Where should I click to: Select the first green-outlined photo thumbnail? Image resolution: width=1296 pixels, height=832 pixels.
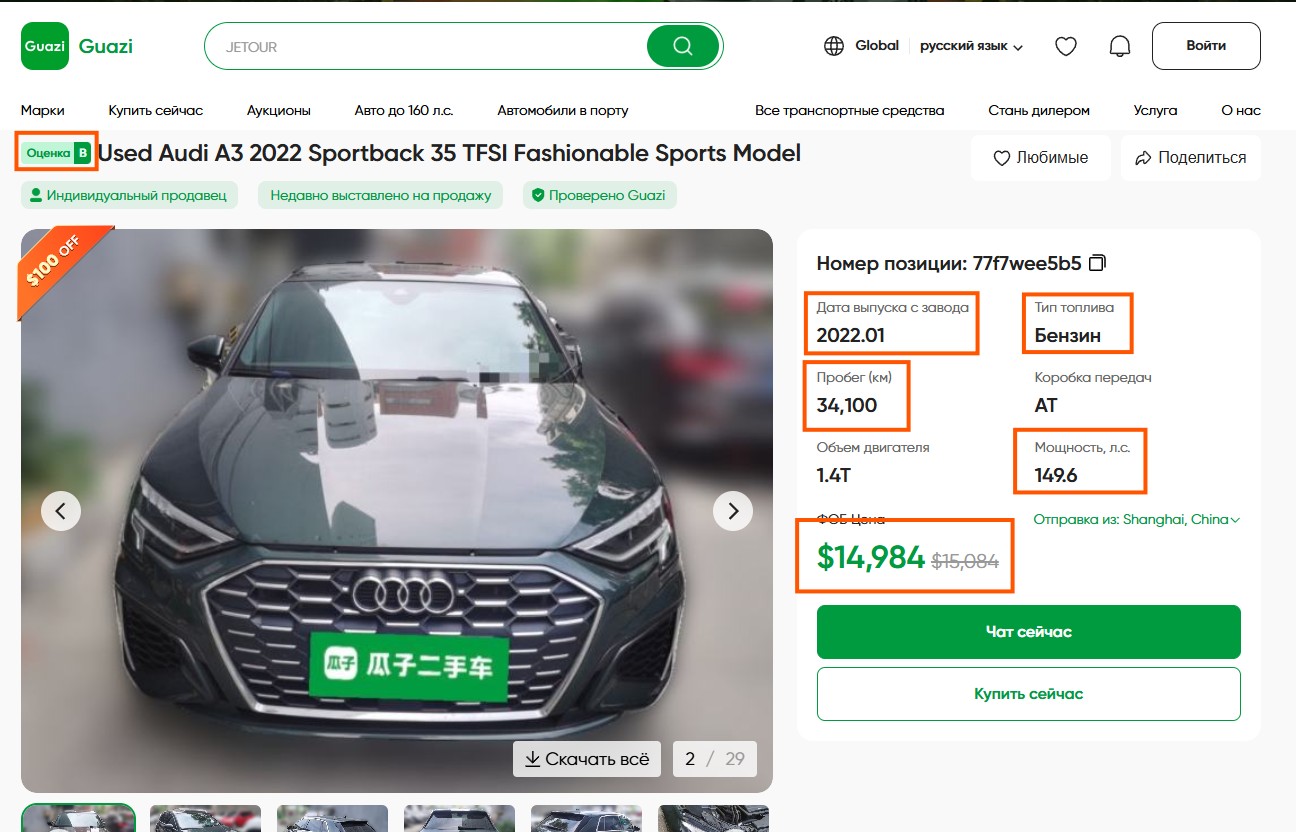point(78,817)
